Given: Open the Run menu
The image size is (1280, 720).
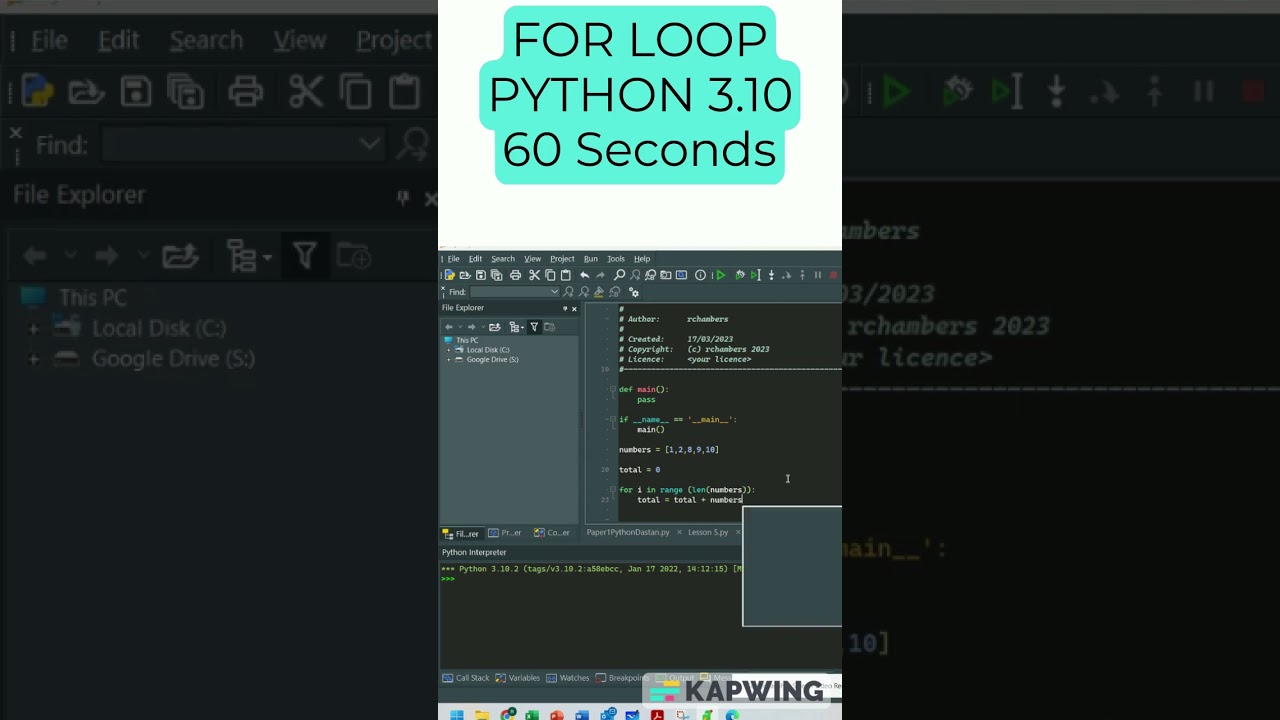Looking at the screenshot, I should (x=591, y=259).
